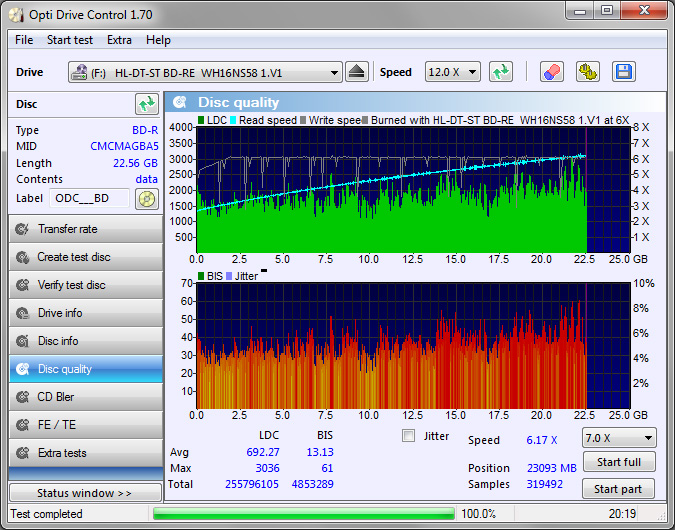The width and height of the screenshot is (675, 530).
Task: Click the refresh speed icon next to Speed
Action: point(501,72)
